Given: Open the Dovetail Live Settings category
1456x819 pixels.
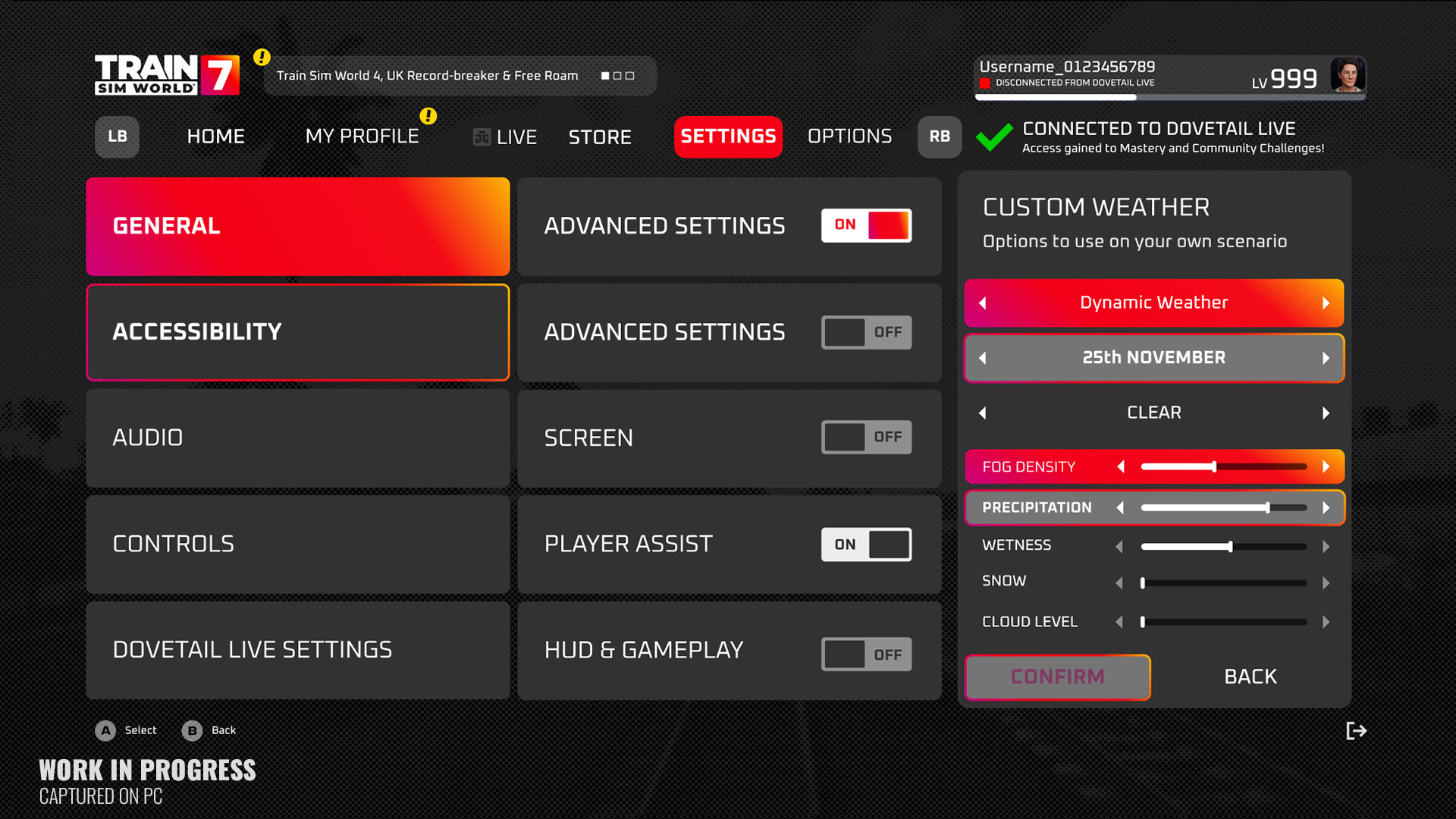Looking at the screenshot, I should 298,651.
